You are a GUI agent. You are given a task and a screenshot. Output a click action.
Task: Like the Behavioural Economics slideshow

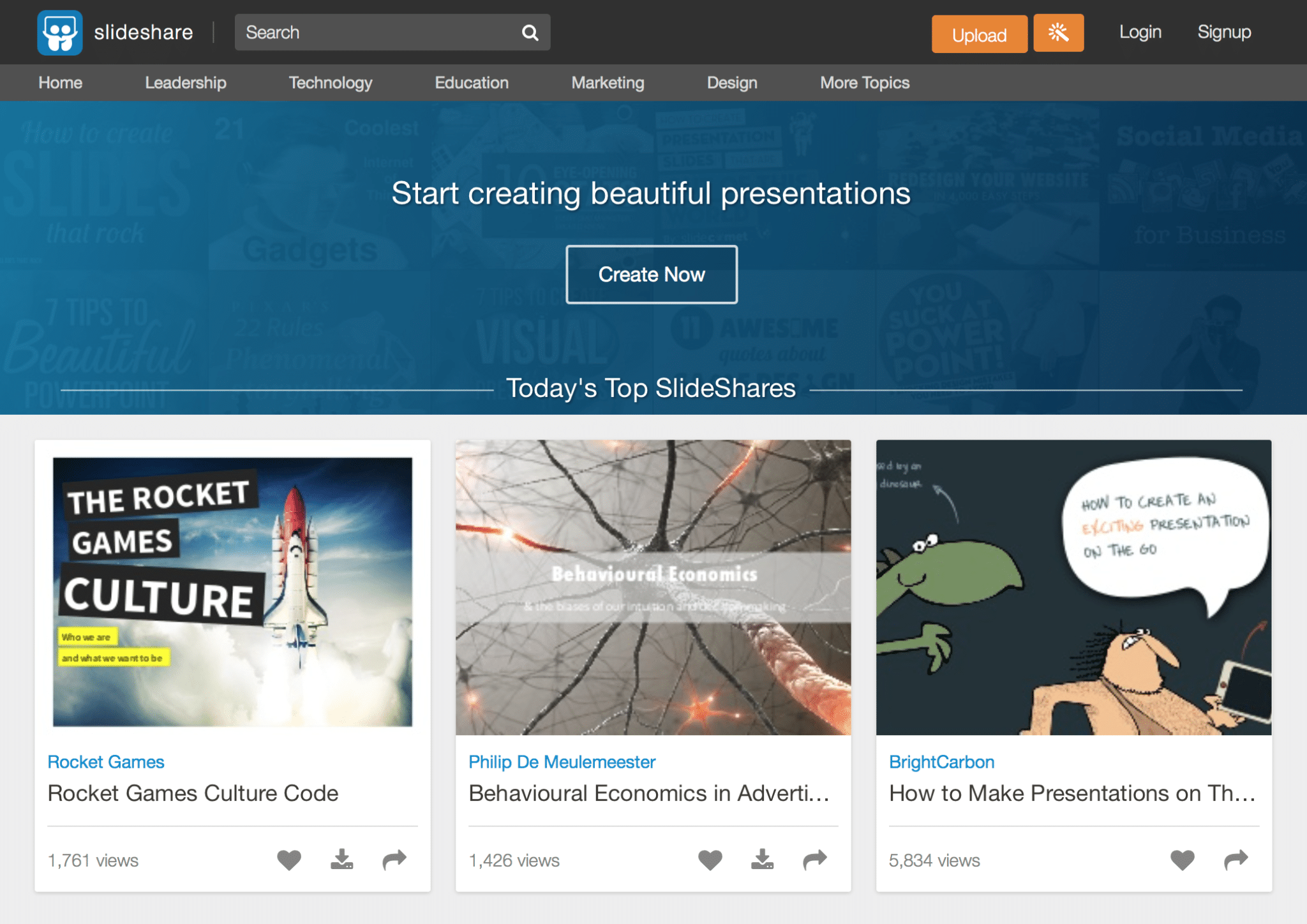pyautogui.click(x=710, y=860)
